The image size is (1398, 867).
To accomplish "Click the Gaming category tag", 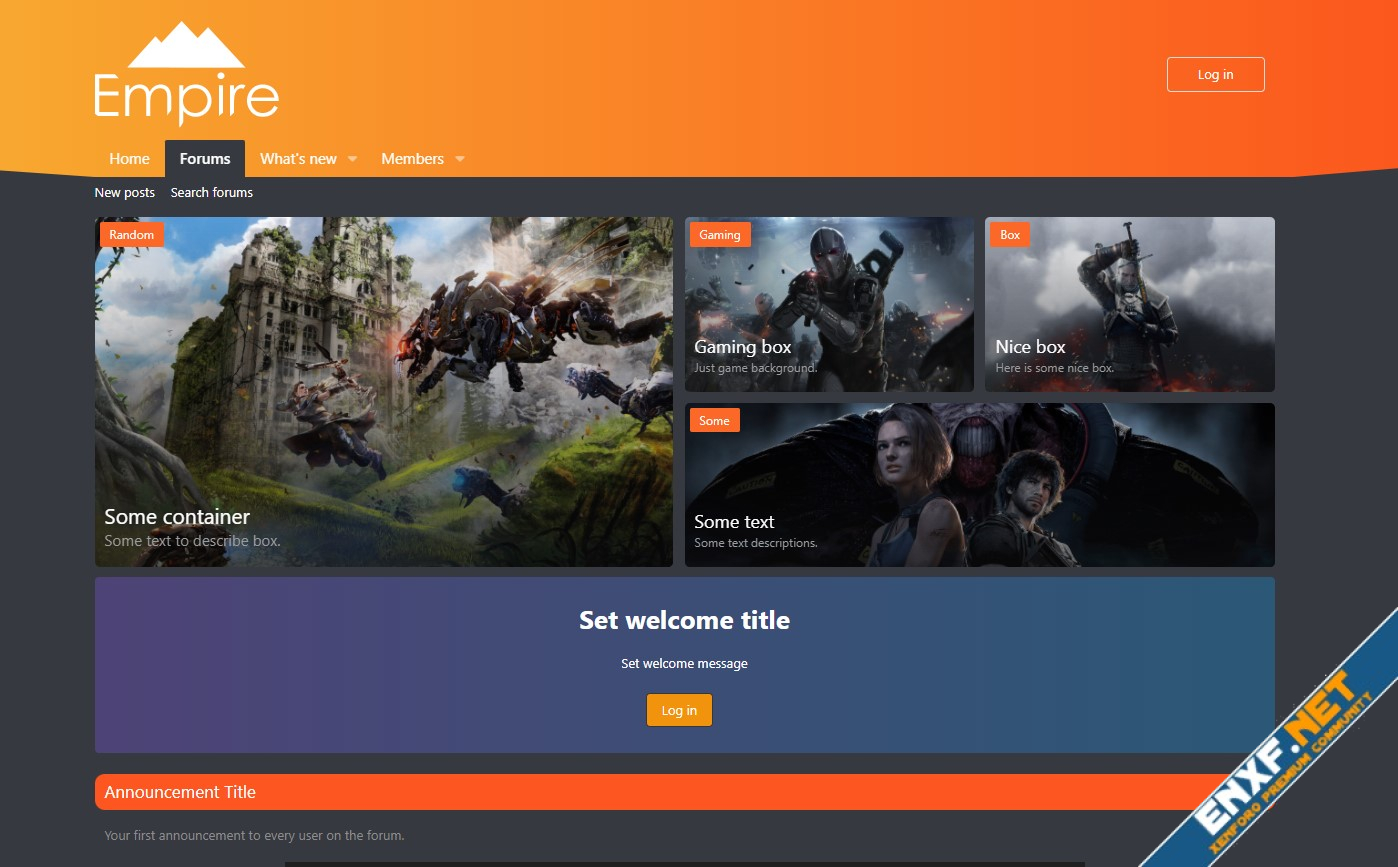I will [719, 235].
